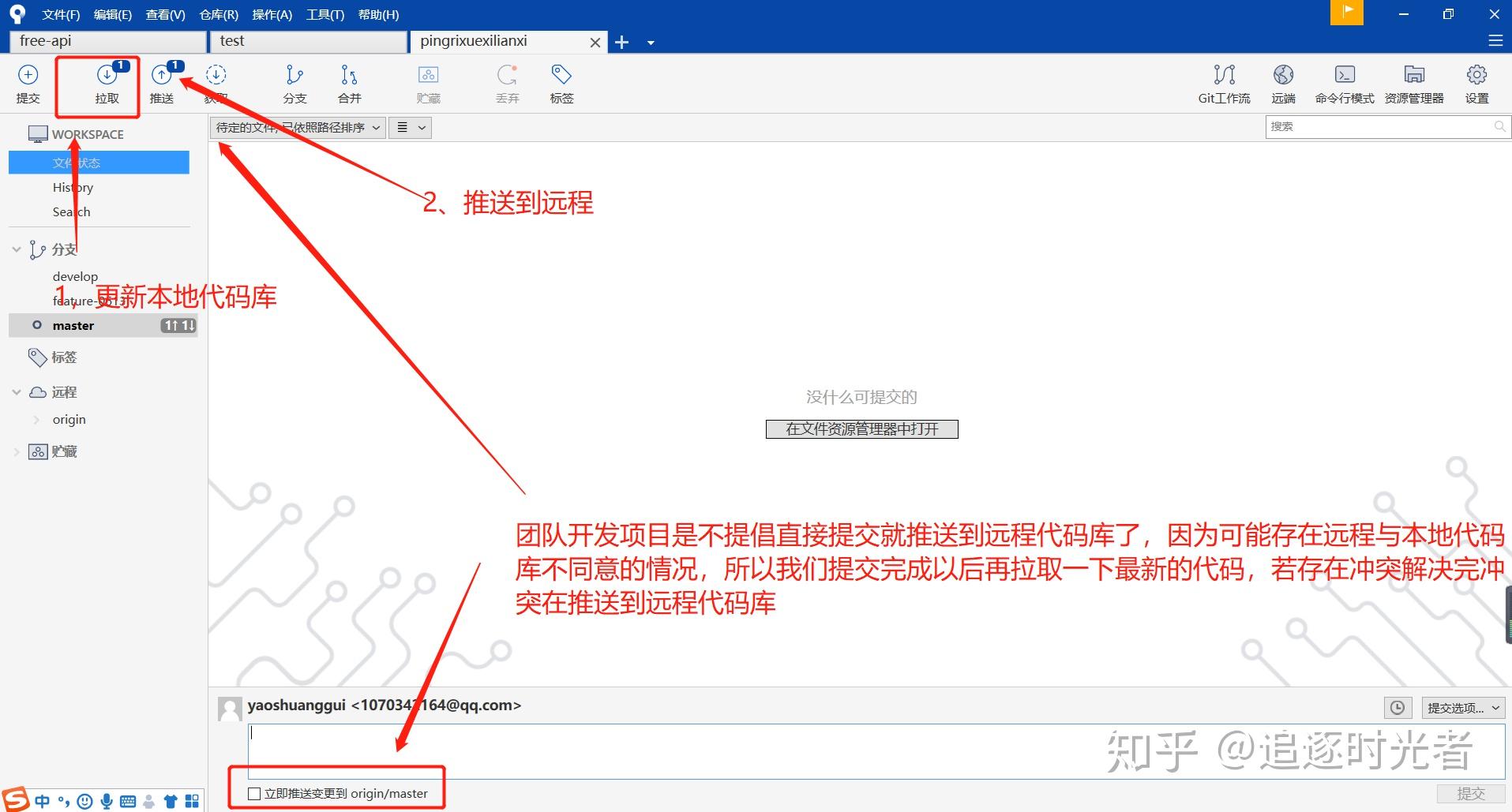This screenshot has width=1512, height=812.
Task: Select the 分支 (Branch) icon
Action: 295,83
